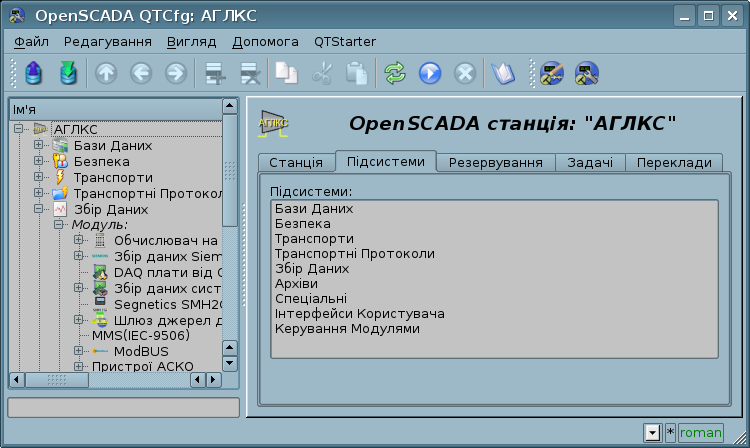
Task: Click the tree panel vertical scrollbar down arrow
Action: (x=230, y=363)
